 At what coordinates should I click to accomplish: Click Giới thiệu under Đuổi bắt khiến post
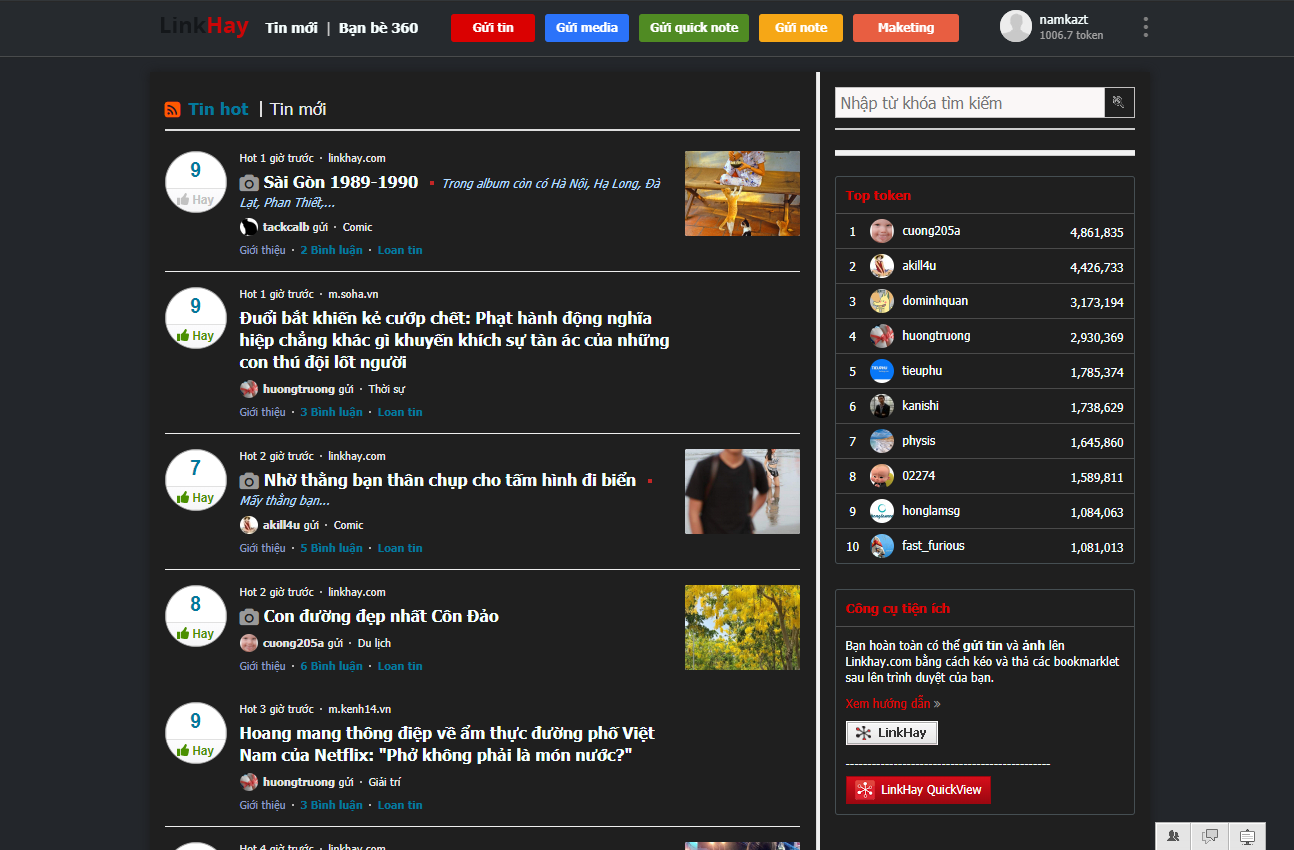point(262,412)
